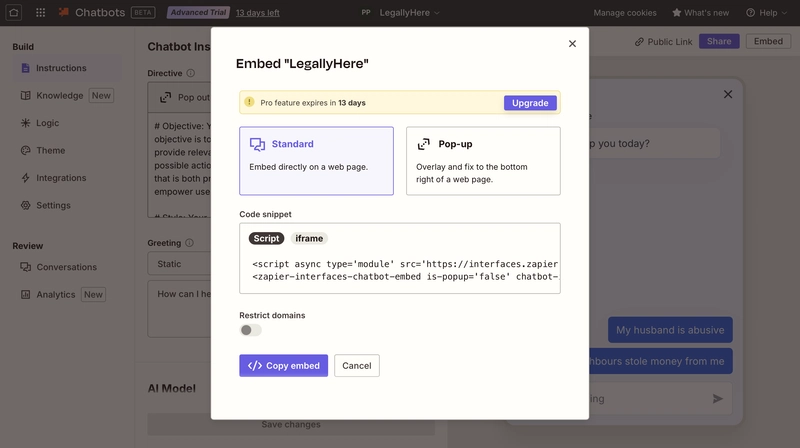Close the chatbot preview panel with its X
Screen dimensions: 800x448
coord(728,94)
